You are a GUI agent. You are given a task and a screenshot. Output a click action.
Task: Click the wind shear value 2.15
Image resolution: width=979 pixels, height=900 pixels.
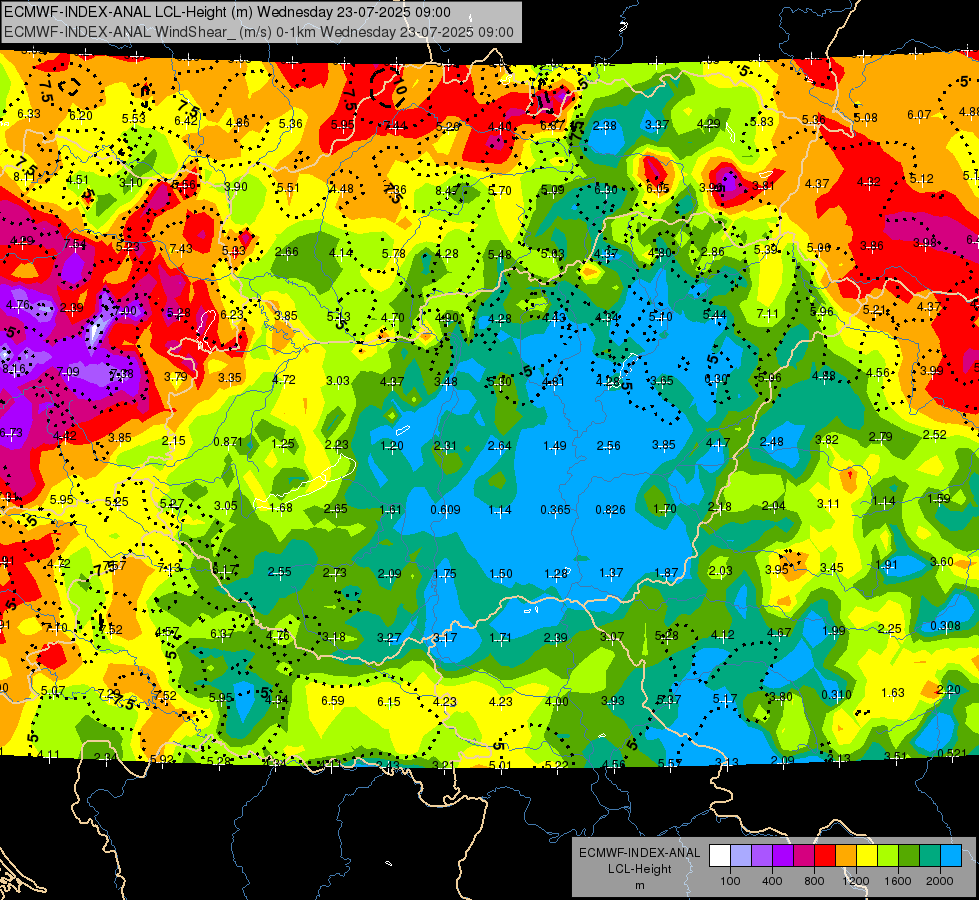[174, 440]
